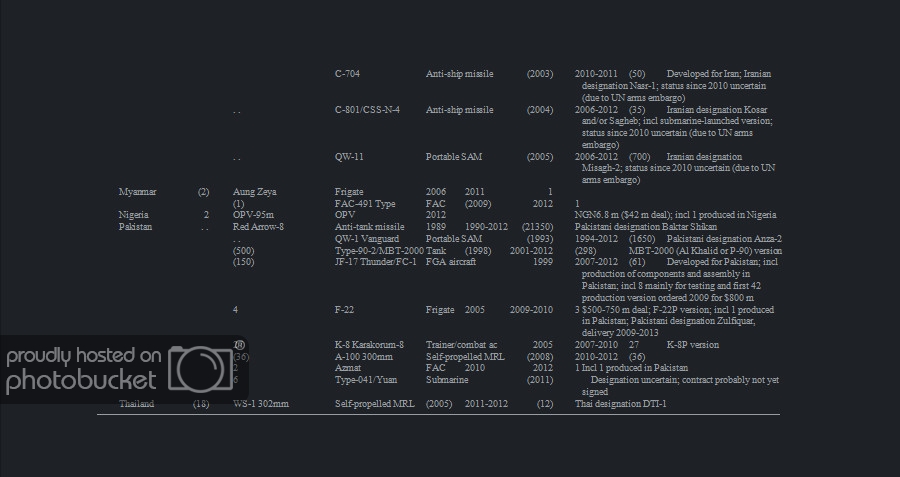Click the 'WS-1 302mm' entry
This screenshot has width=900, height=477.
click(x=261, y=404)
